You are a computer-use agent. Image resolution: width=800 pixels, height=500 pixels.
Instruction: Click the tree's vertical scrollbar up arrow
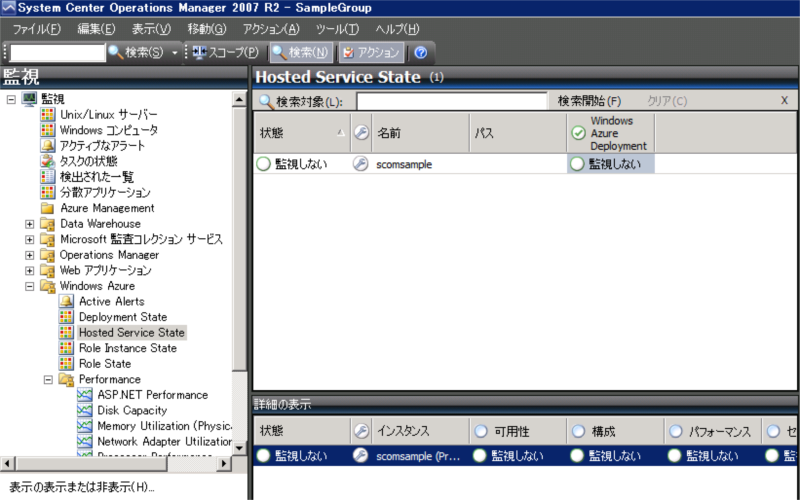coord(239,99)
